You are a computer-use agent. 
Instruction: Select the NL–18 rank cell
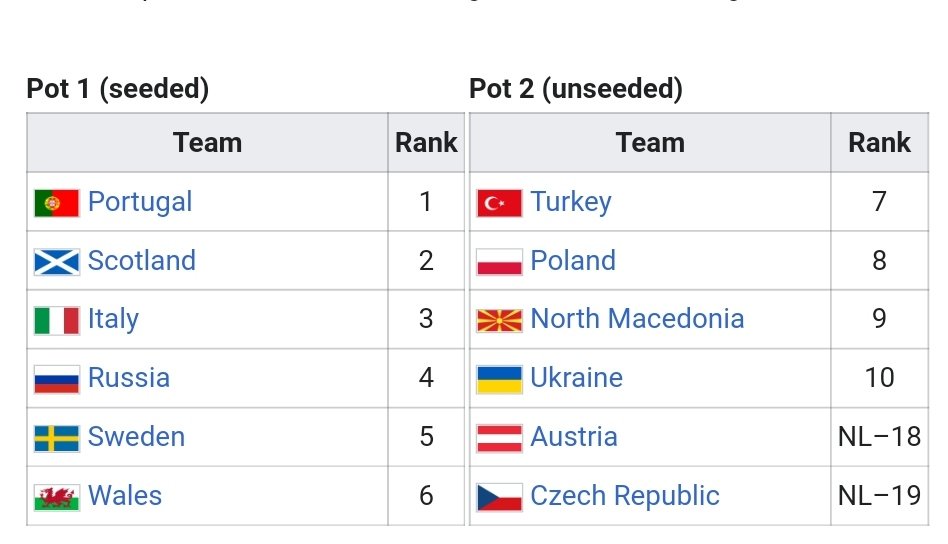[x=879, y=436]
